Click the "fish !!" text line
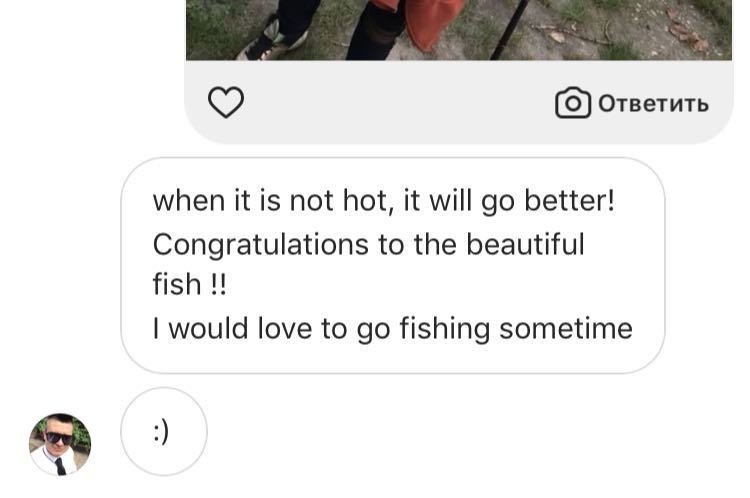The width and height of the screenshot is (750, 498). click(x=189, y=285)
